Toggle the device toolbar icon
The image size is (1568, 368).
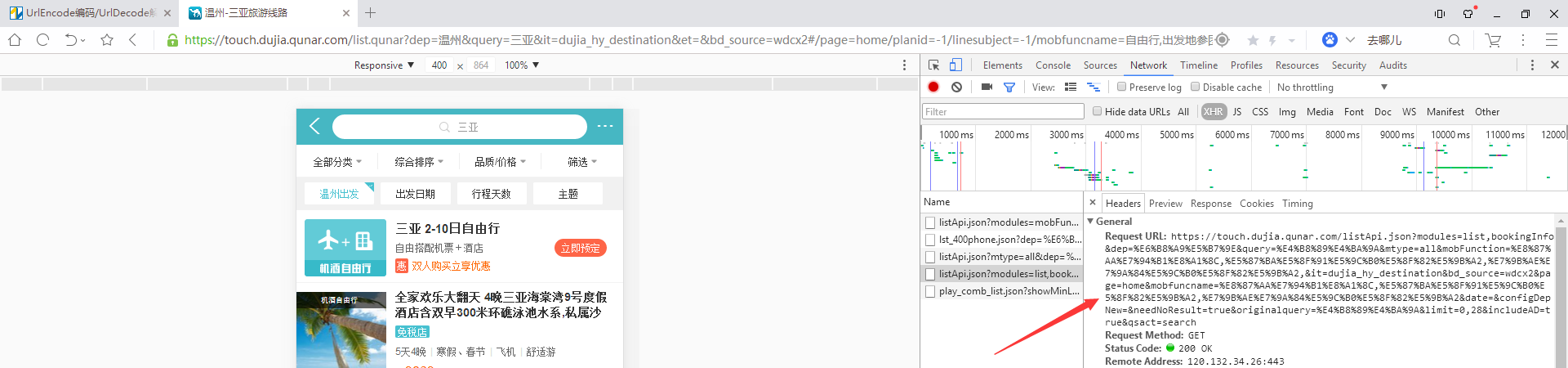pyautogui.click(x=955, y=65)
